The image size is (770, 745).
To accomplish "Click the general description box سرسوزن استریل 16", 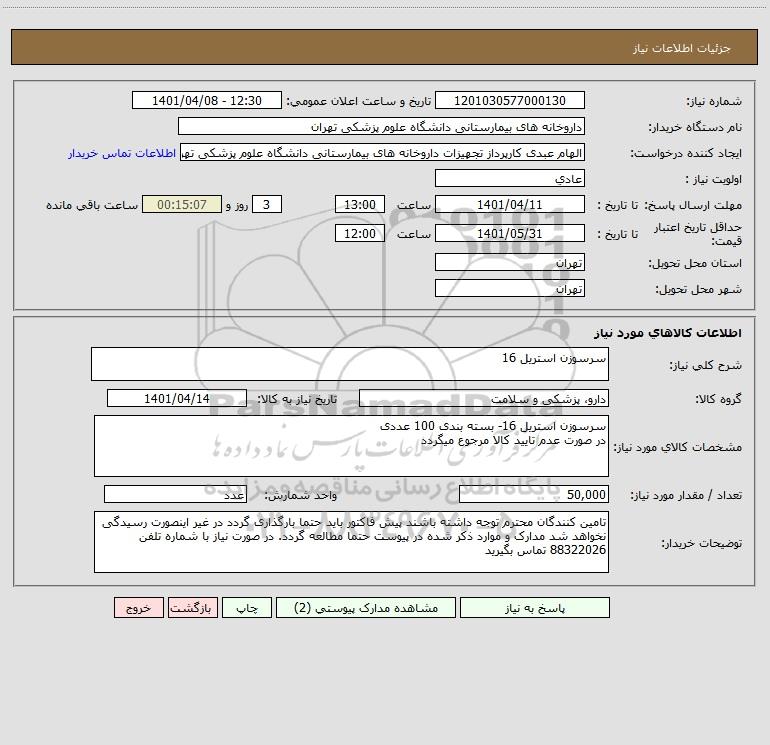I will [x=350, y=364].
